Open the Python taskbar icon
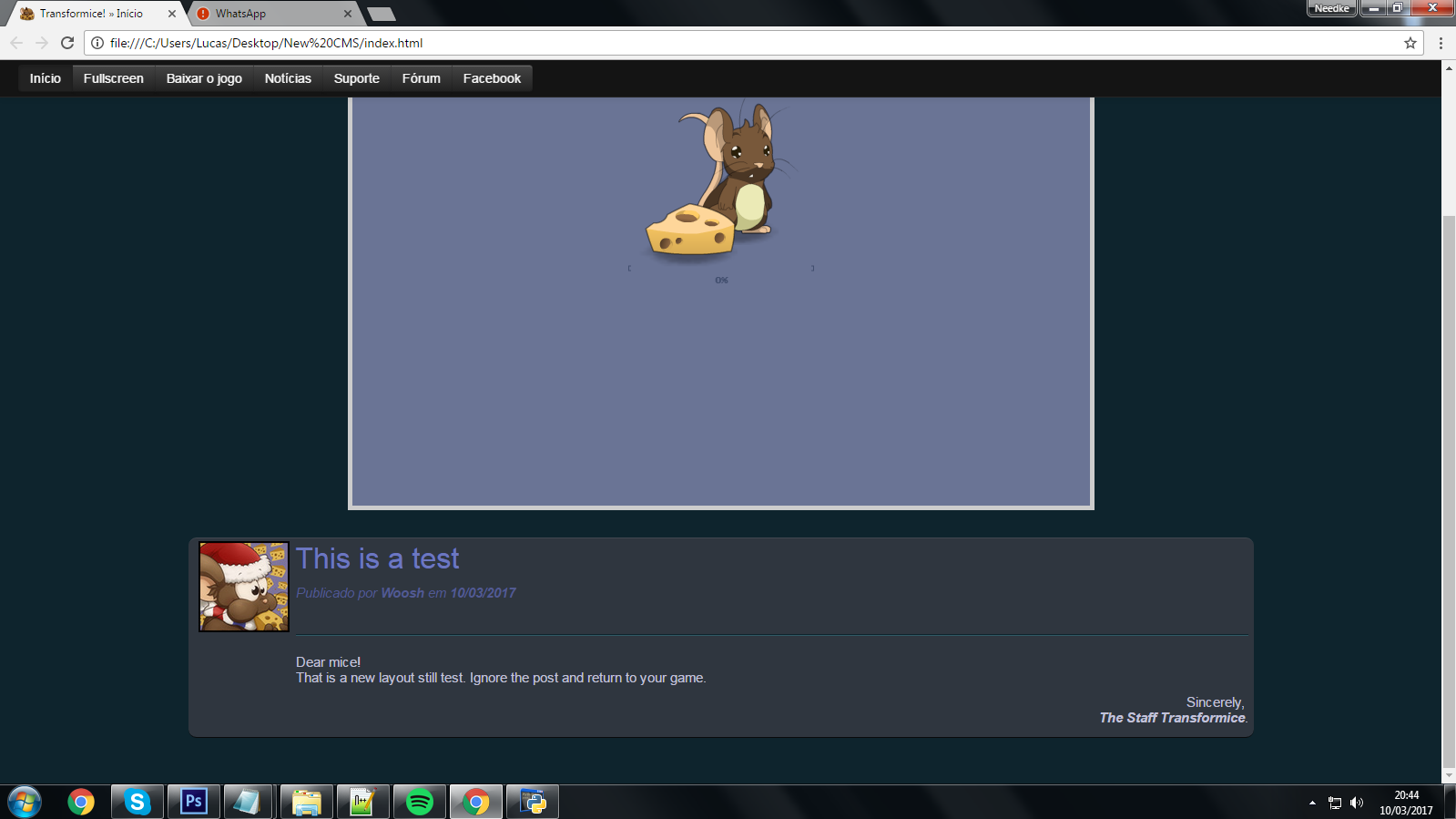Viewport: 1456px width, 819px height. coord(533,802)
